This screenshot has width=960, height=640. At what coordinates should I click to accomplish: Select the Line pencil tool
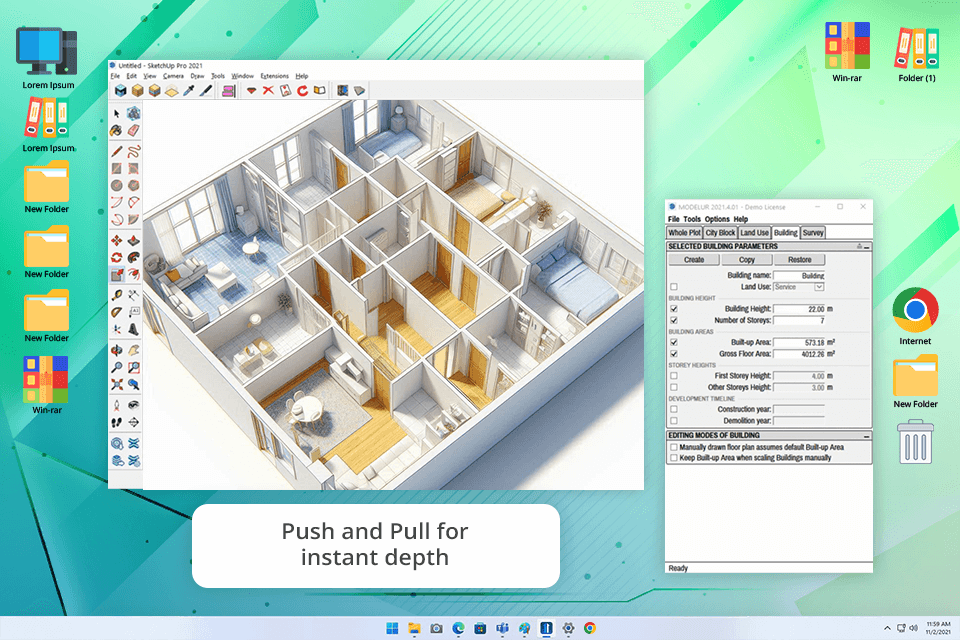click(x=116, y=151)
